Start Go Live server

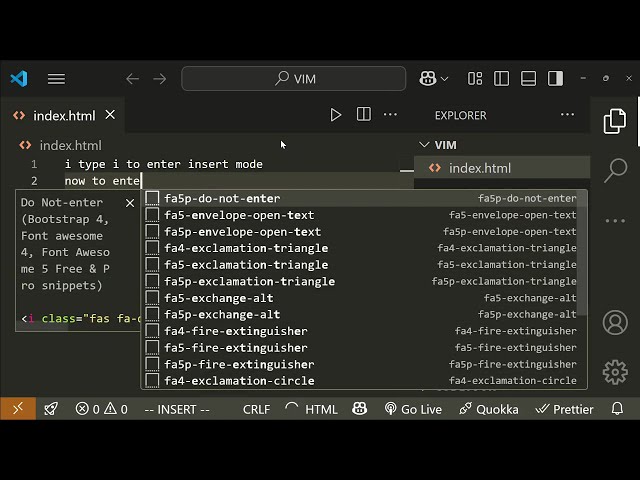pyautogui.click(x=413, y=409)
